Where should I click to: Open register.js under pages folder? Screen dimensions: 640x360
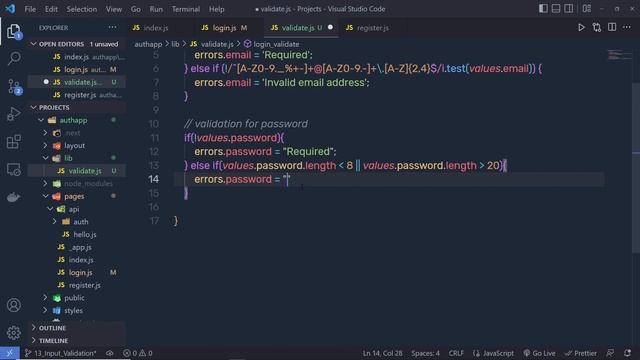pyautogui.click(x=85, y=285)
